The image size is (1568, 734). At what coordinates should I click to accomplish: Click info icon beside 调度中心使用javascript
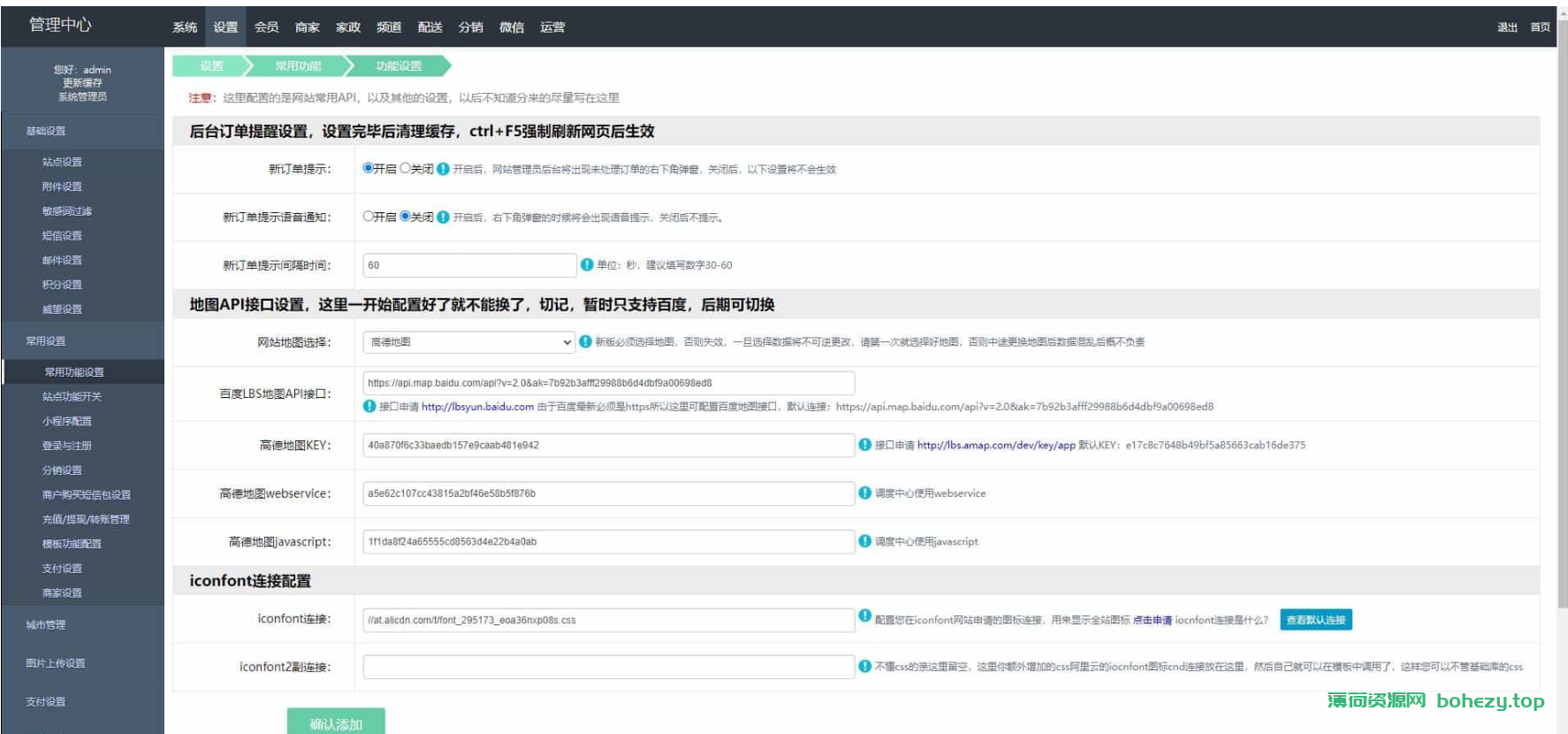pyautogui.click(x=865, y=540)
